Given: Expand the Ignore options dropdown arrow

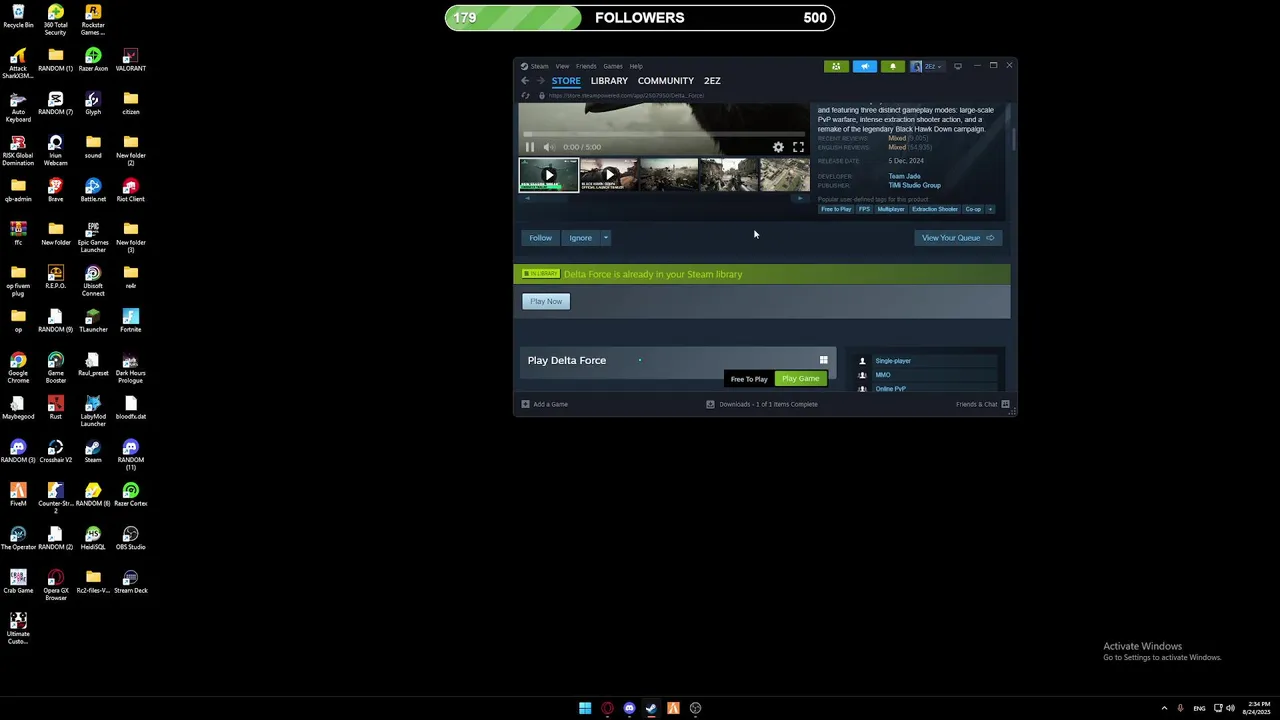Looking at the screenshot, I should click(605, 238).
